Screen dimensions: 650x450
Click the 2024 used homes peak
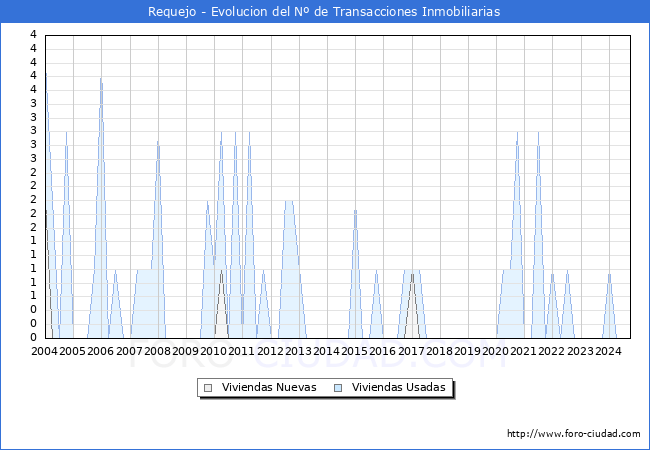609,275
